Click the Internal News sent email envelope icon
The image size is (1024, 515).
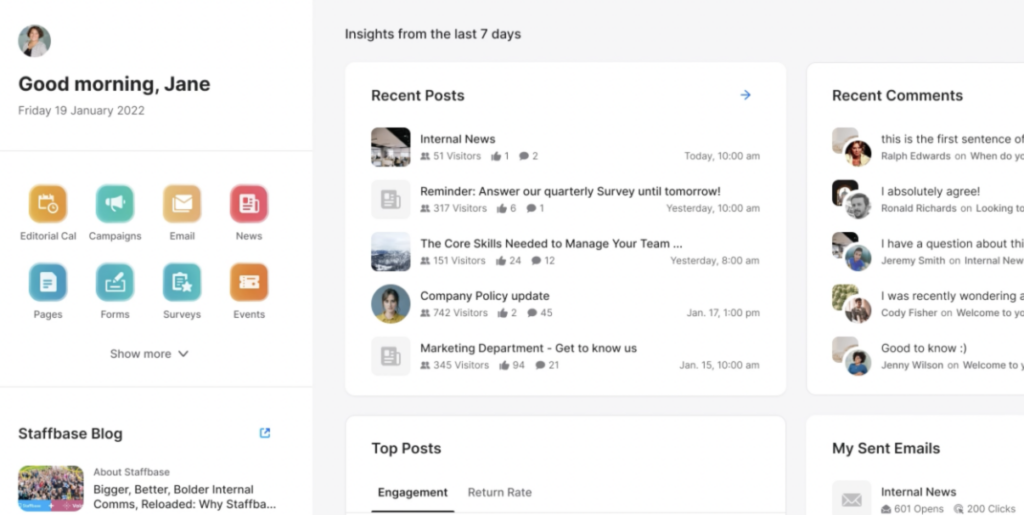[x=852, y=499]
